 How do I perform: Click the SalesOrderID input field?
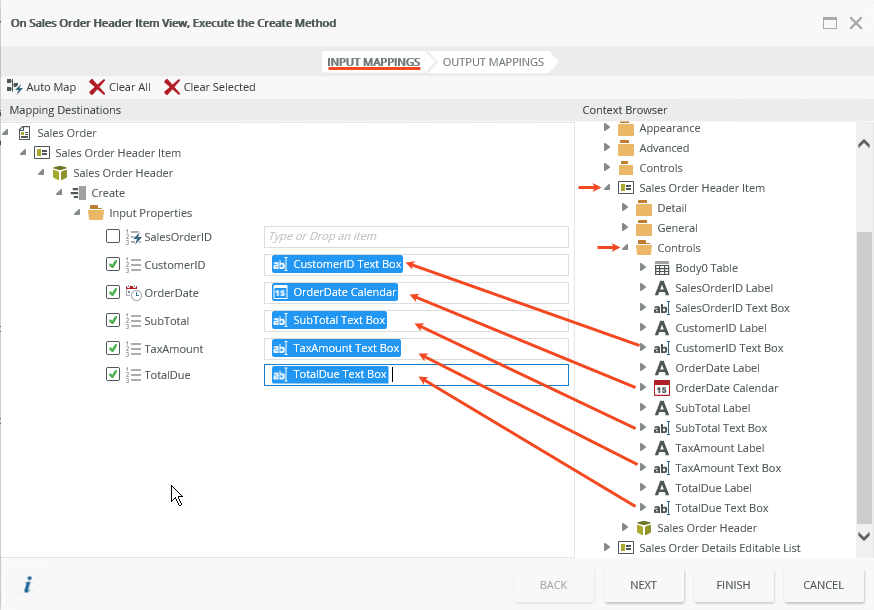416,237
